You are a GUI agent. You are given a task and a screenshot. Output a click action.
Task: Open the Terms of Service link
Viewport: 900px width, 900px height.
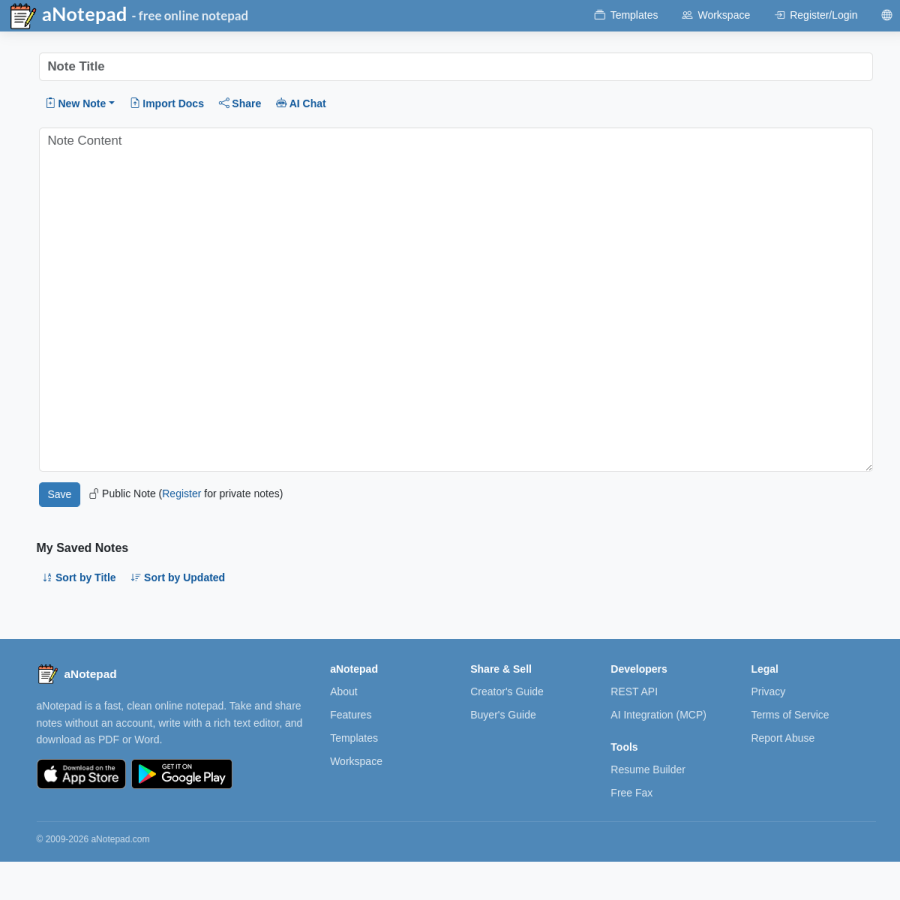[790, 715]
